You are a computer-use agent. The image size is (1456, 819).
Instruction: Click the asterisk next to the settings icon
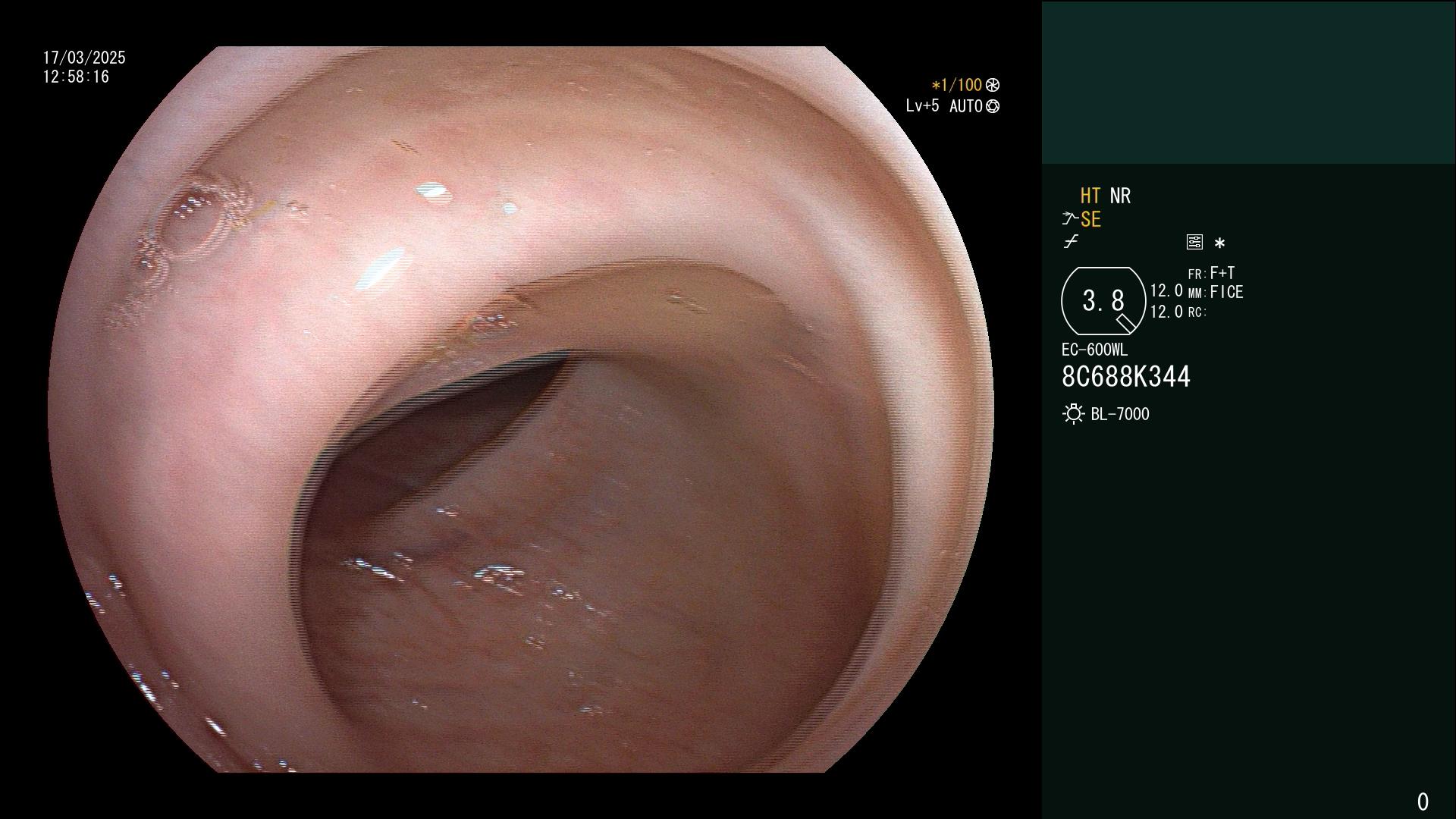pos(1219,243)
